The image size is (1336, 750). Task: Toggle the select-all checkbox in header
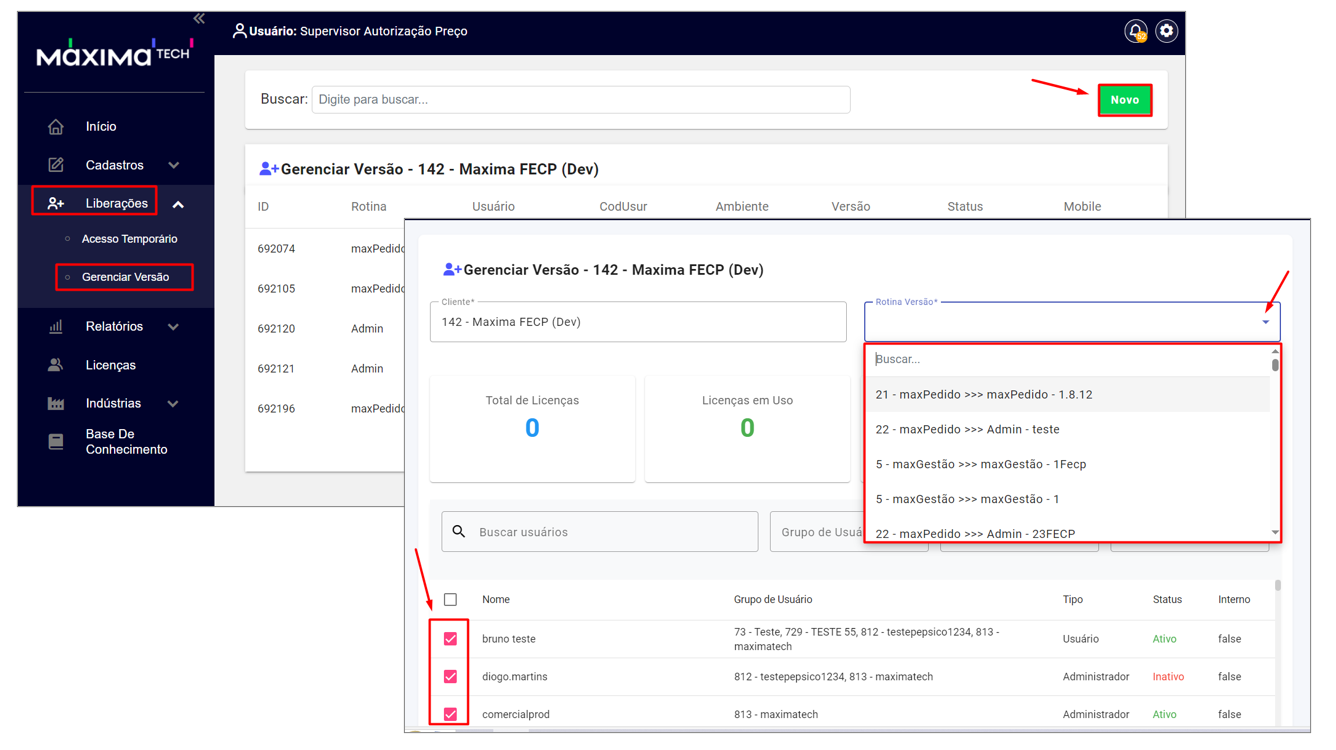coord(450,600)
